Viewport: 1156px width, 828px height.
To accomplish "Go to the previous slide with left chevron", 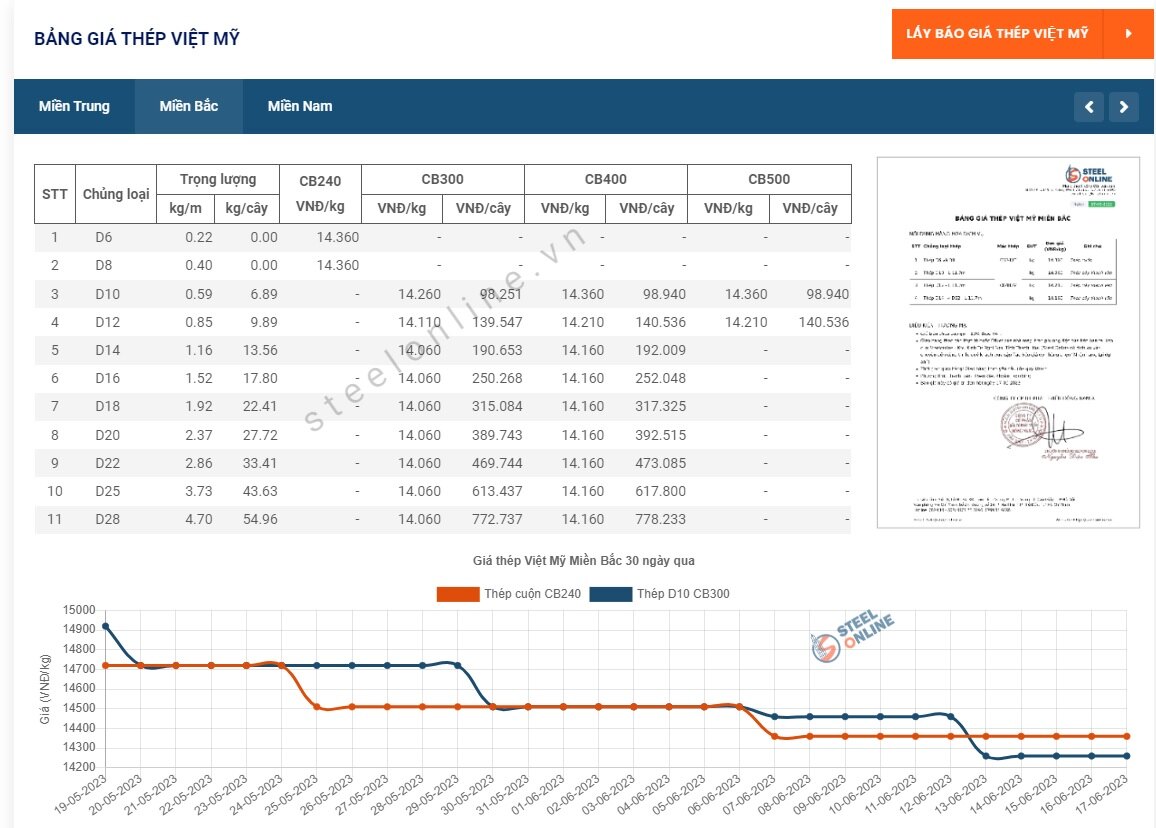I will [1089, 107].
